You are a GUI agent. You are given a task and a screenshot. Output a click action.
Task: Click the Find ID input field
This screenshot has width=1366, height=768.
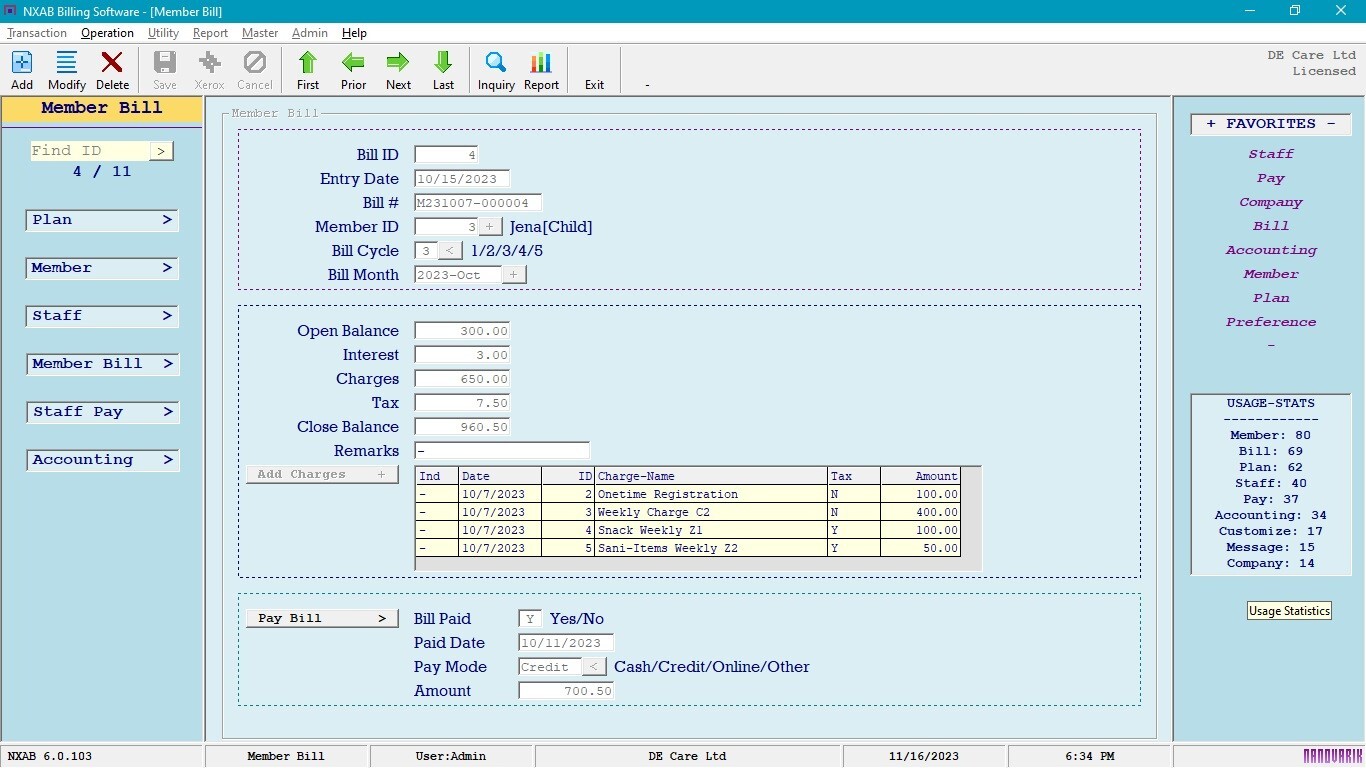(89, 151)
